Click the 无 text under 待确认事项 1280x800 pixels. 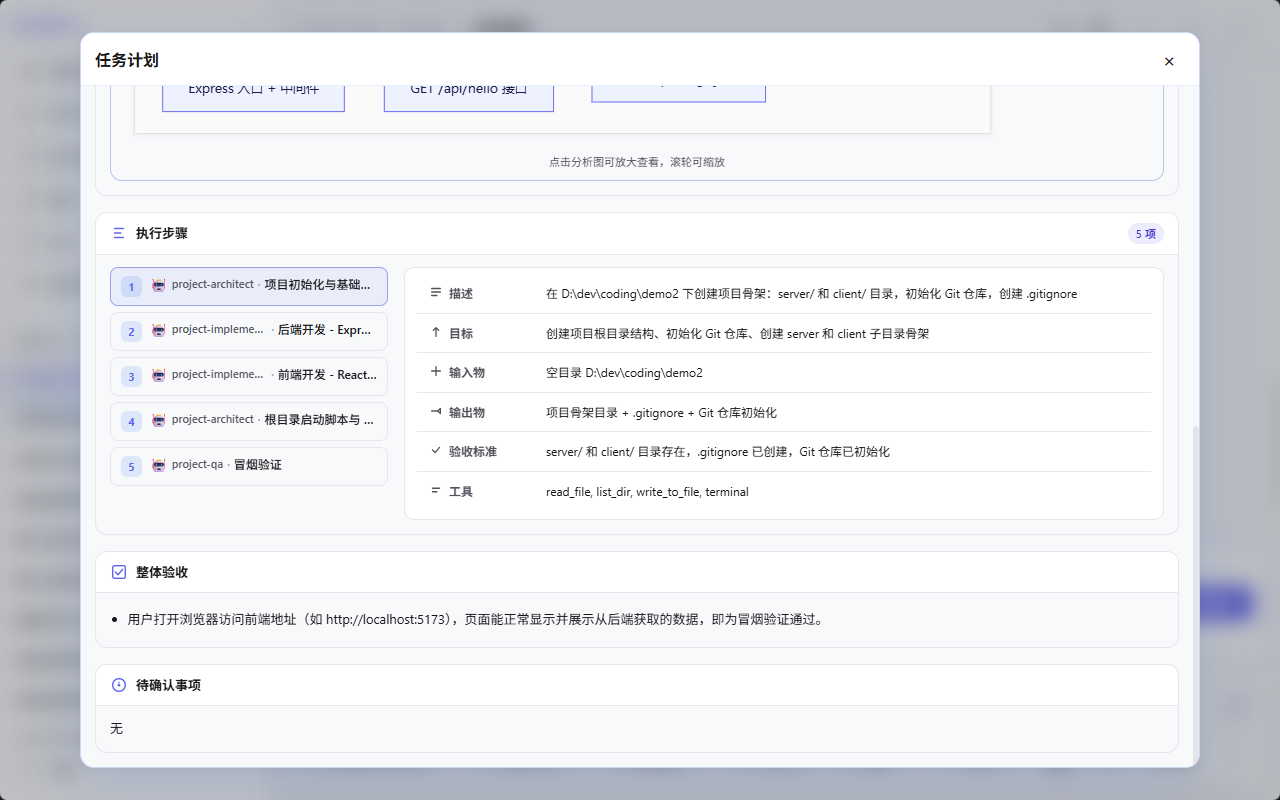(116, 728)
